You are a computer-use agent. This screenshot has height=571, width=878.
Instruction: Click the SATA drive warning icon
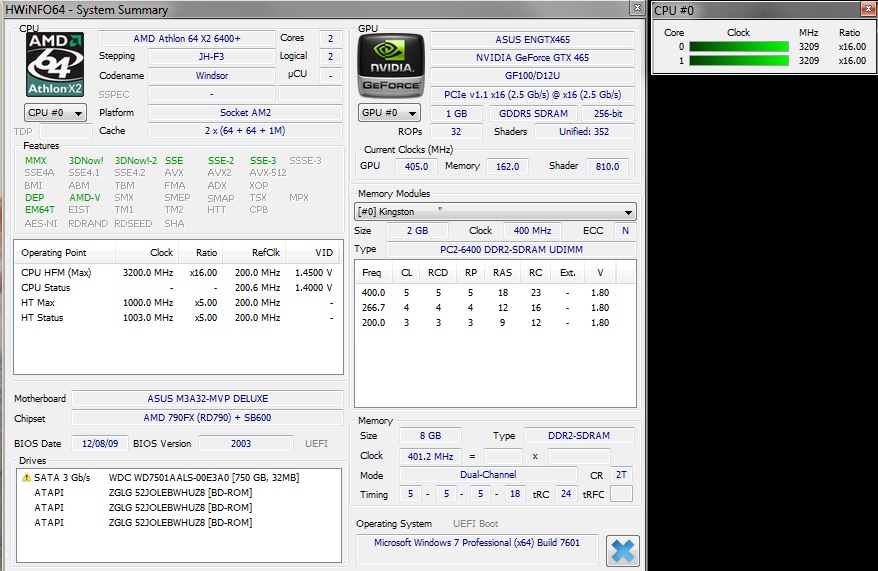[26, 478]
